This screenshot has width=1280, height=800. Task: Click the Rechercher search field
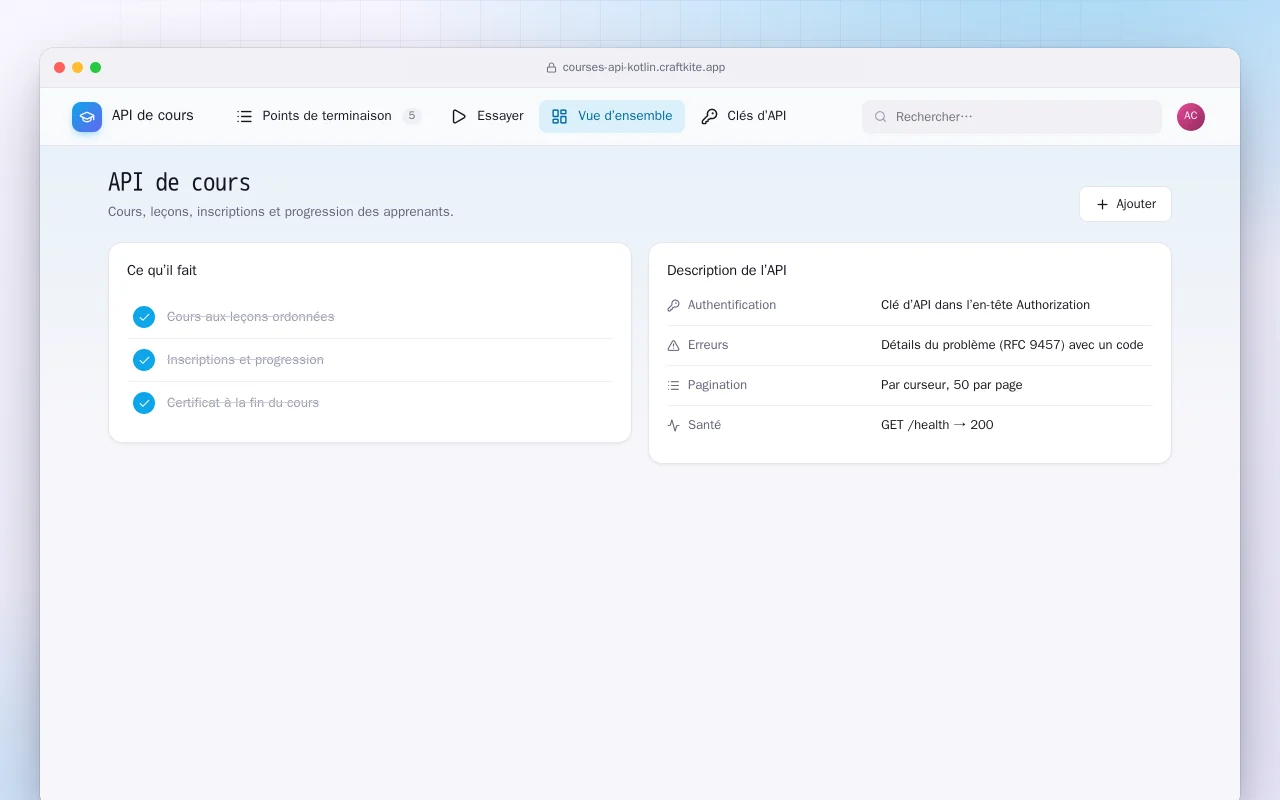click(x=1012, y=117)
